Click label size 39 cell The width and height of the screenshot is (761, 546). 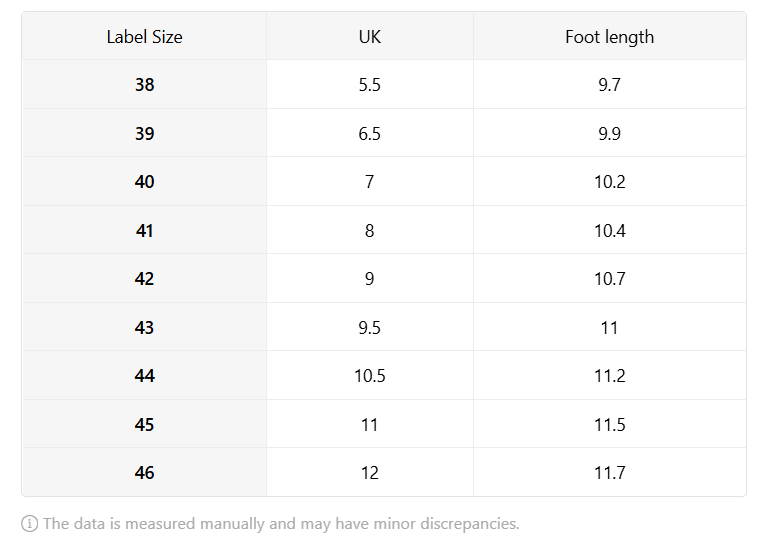[x=144, y=133]
